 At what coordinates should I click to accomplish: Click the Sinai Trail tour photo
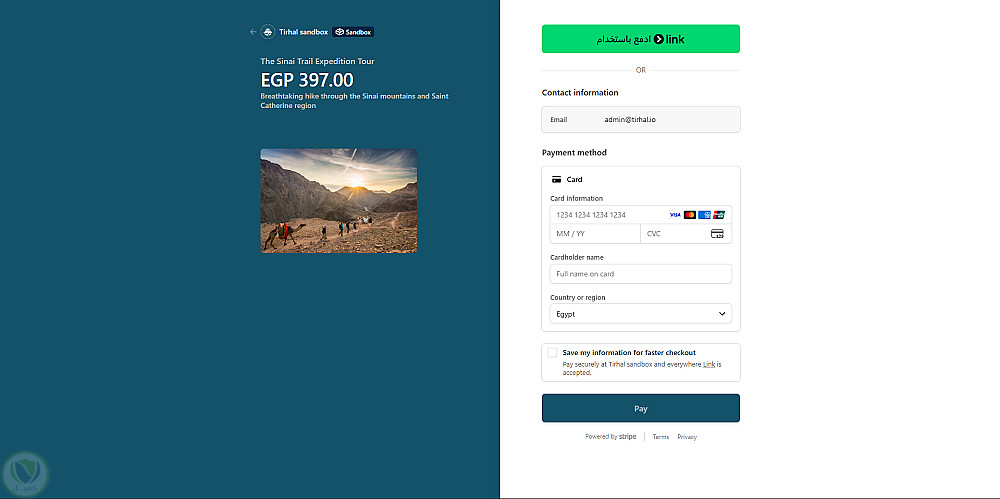coord(339,201)
